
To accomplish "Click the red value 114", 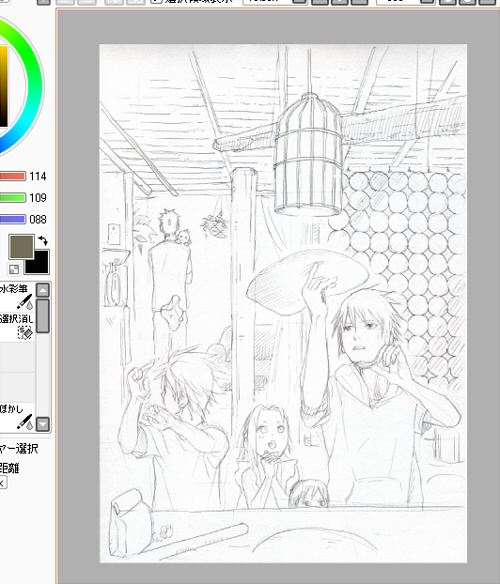I will (x=38, y=176).
